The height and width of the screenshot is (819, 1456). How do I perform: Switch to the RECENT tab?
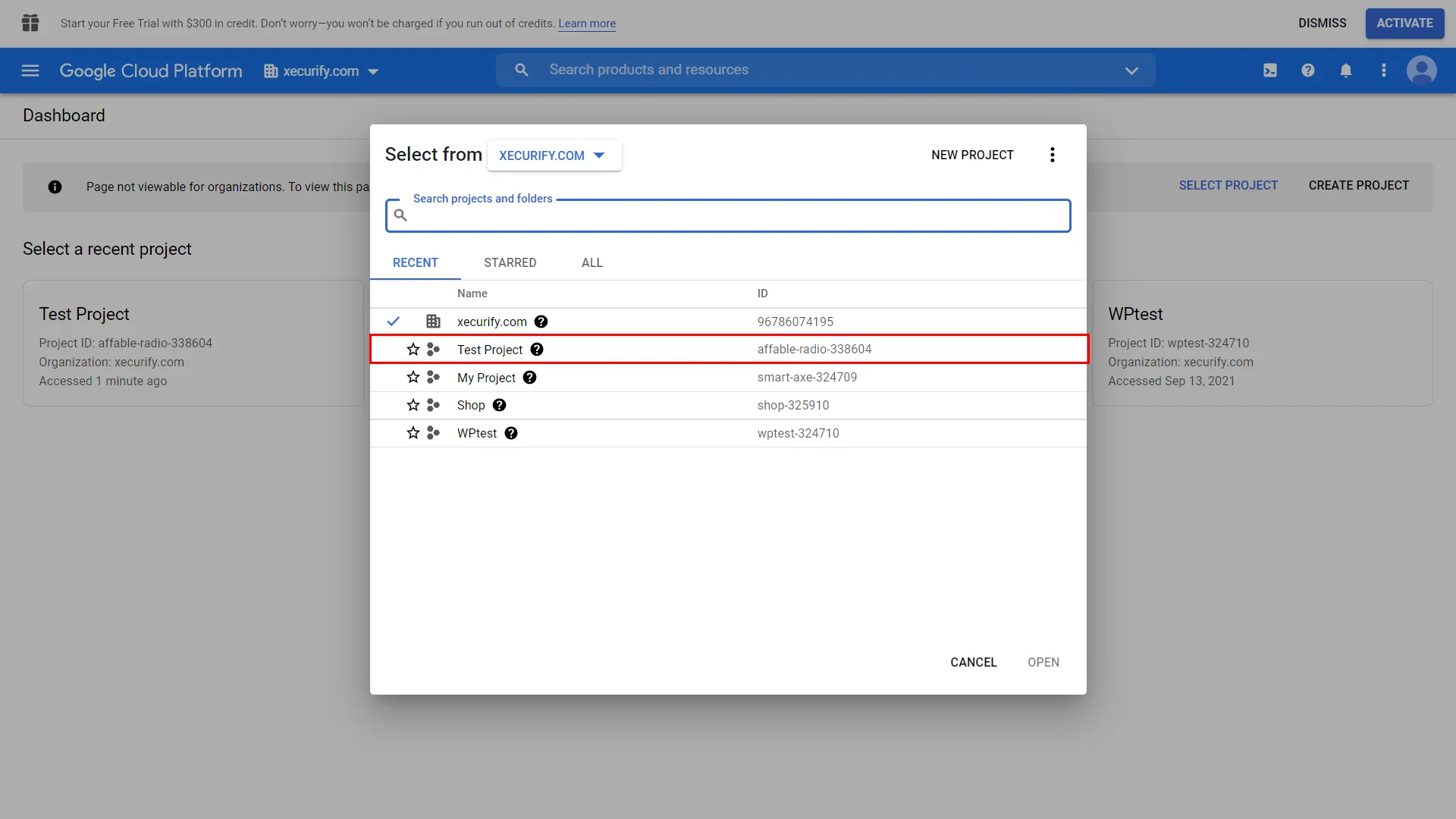tap(416, 263)
